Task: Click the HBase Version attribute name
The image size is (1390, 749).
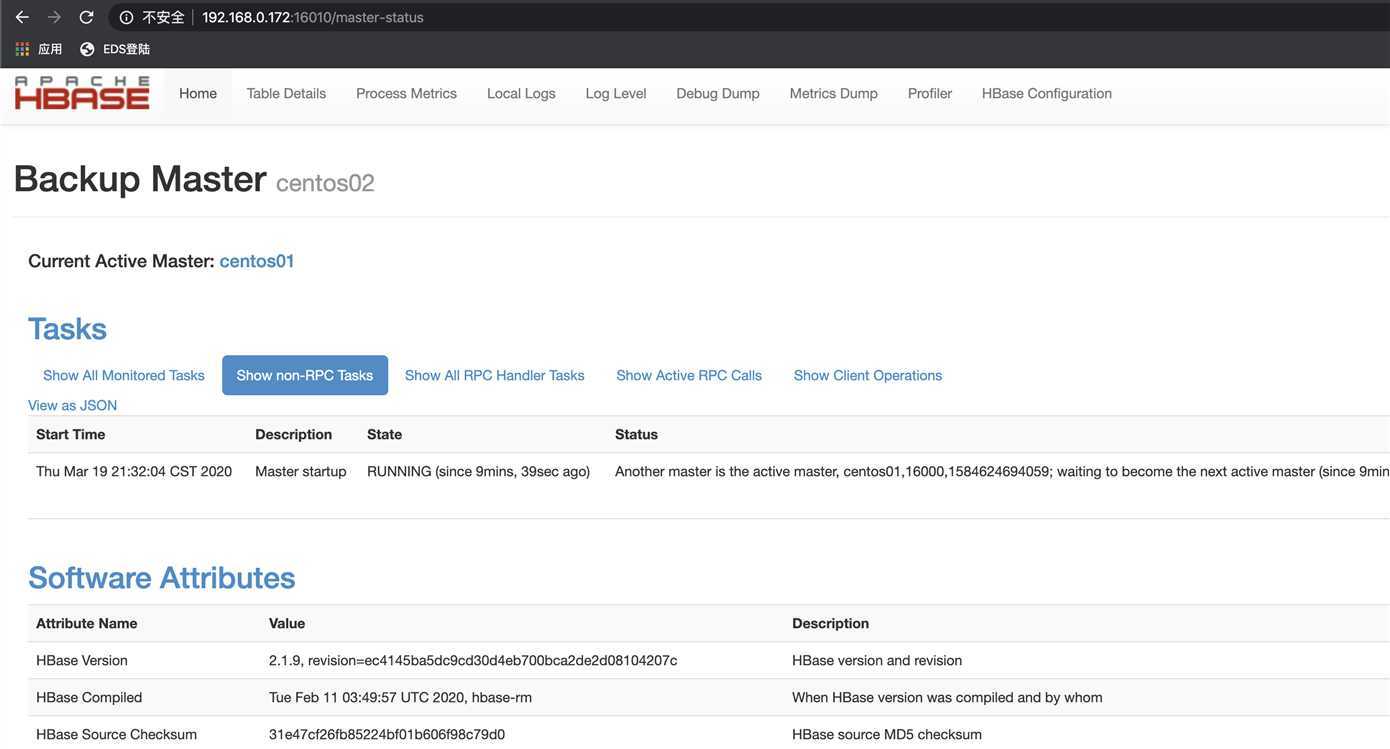Action: click(82, 660)
